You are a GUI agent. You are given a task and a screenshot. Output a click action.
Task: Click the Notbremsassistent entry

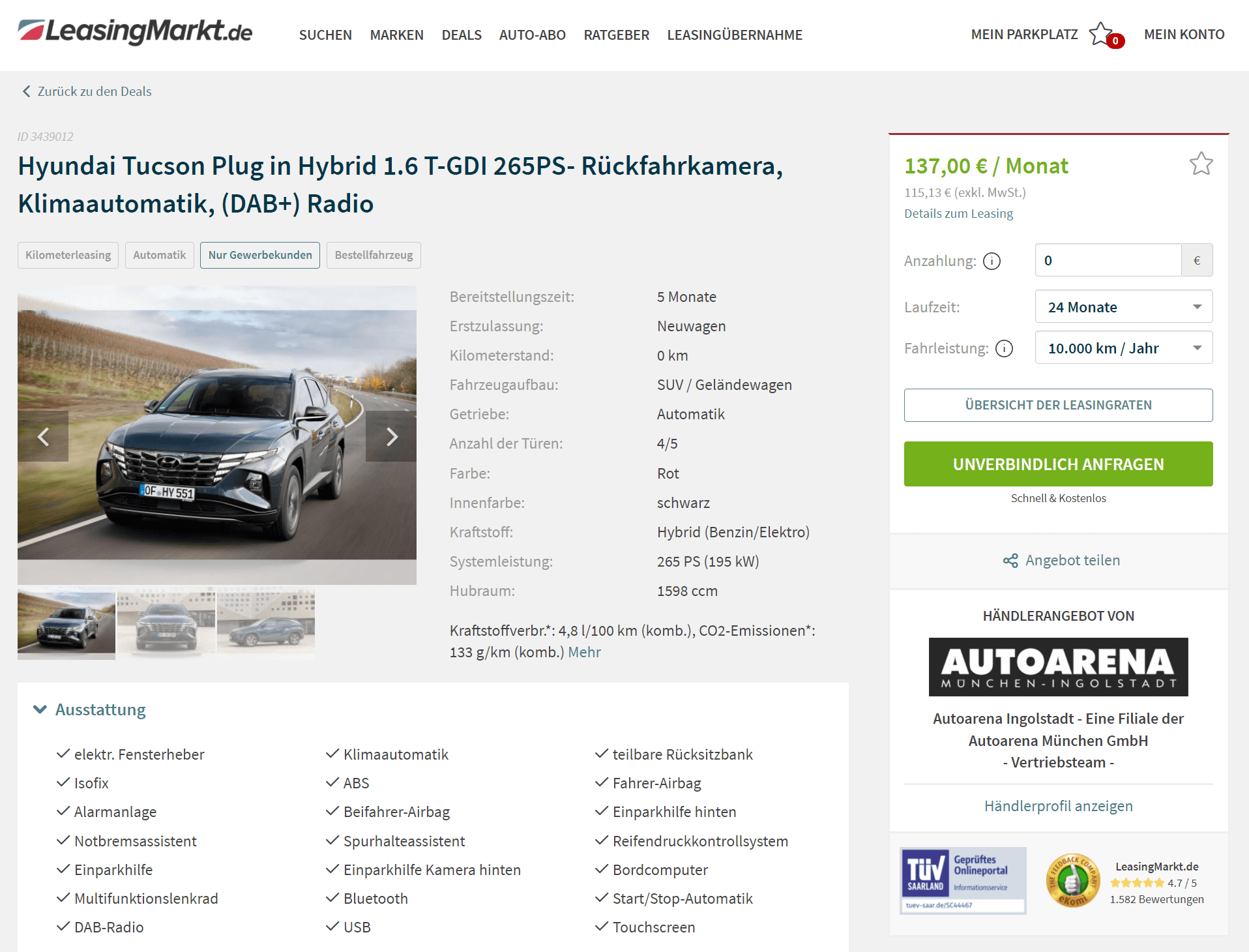[x=135, y=841]
